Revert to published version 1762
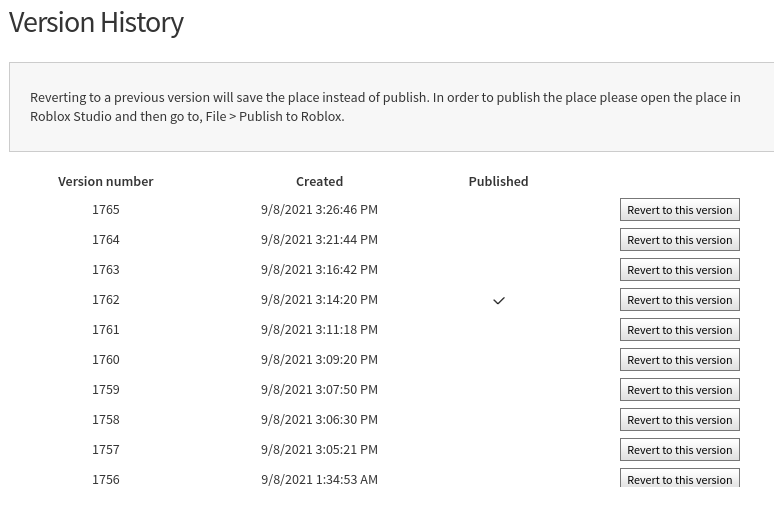774x514 pixels. (680, 300)
